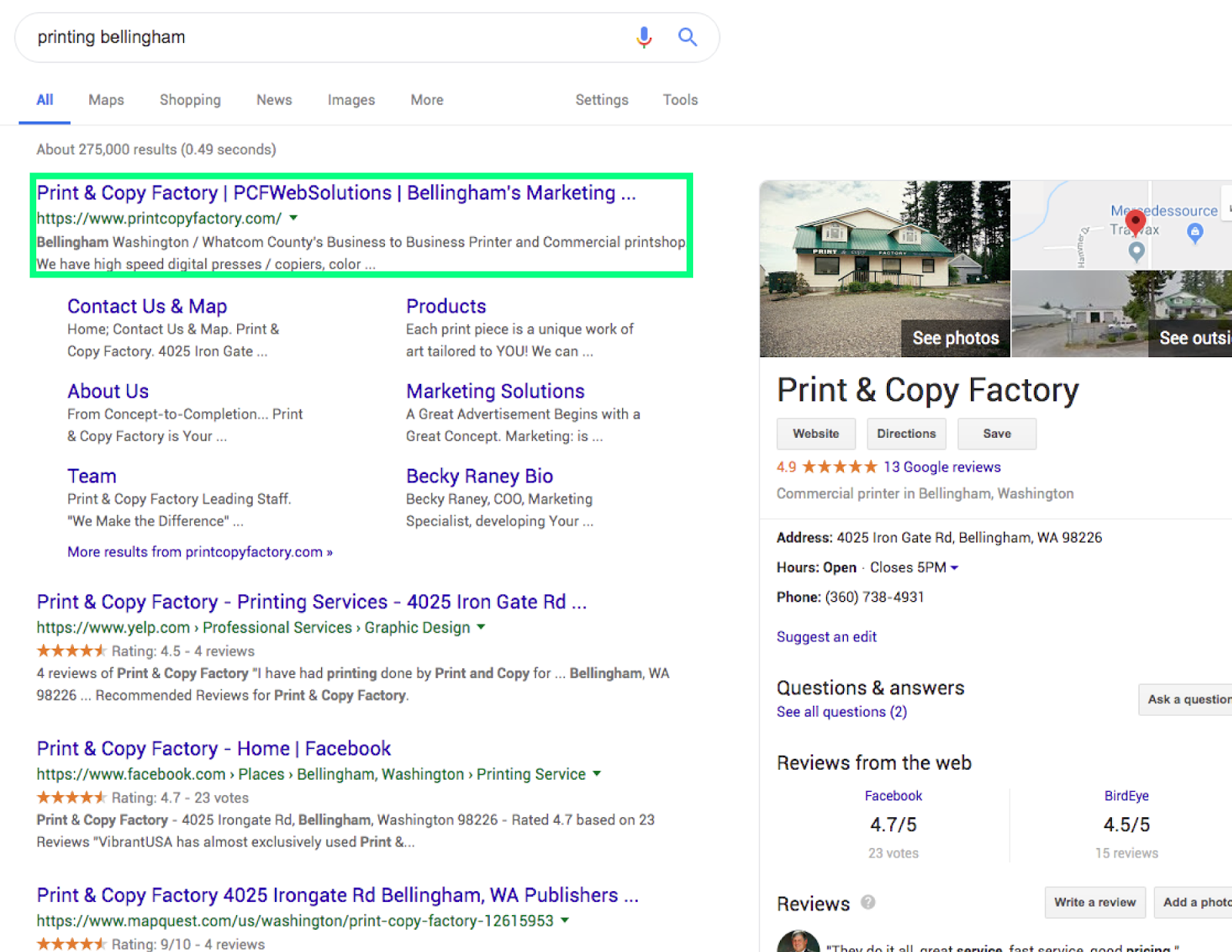Open the BirdEye reviews link
Viewport: 1232px width, 952px height.
[1127, 796]
